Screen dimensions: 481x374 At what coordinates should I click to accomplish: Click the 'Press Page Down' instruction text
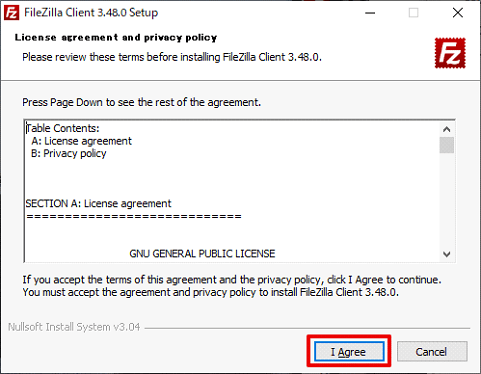coord(141,102)
